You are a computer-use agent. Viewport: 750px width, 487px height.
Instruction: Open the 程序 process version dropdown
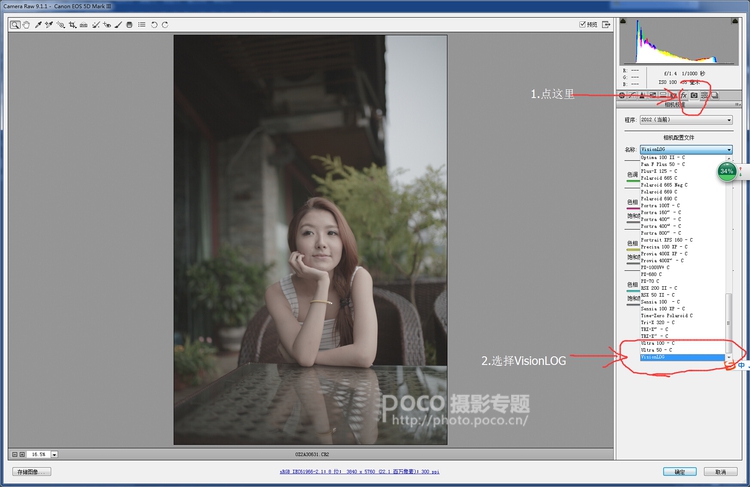[686, 120]
